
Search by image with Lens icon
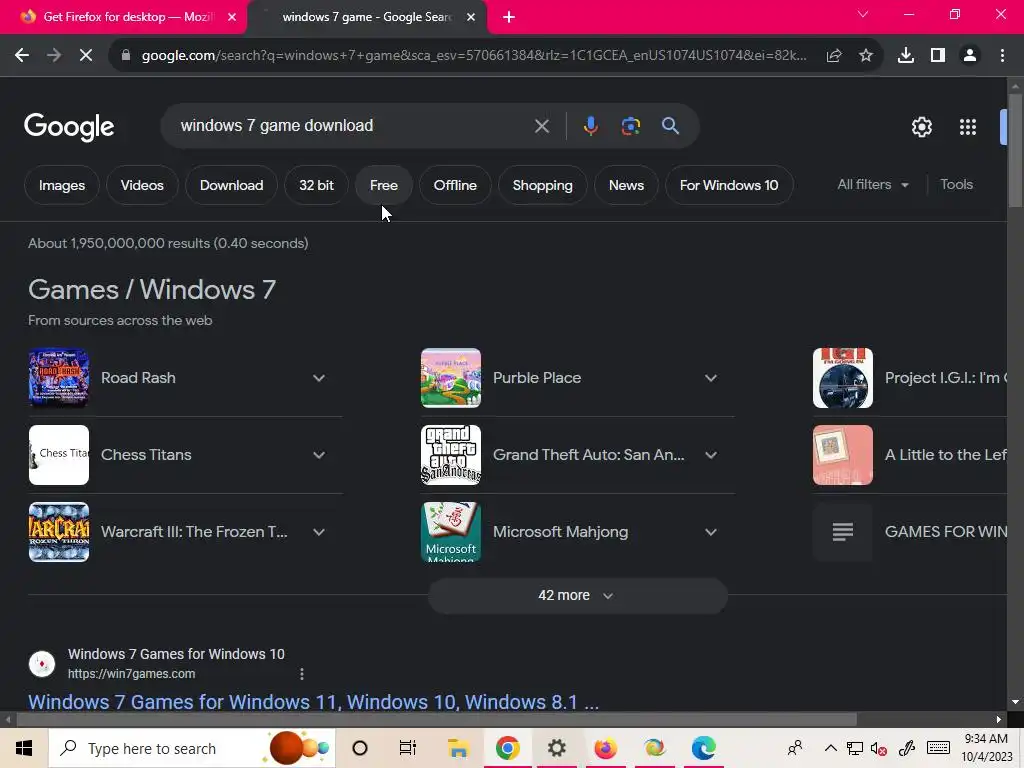click(x=630, y=126)
